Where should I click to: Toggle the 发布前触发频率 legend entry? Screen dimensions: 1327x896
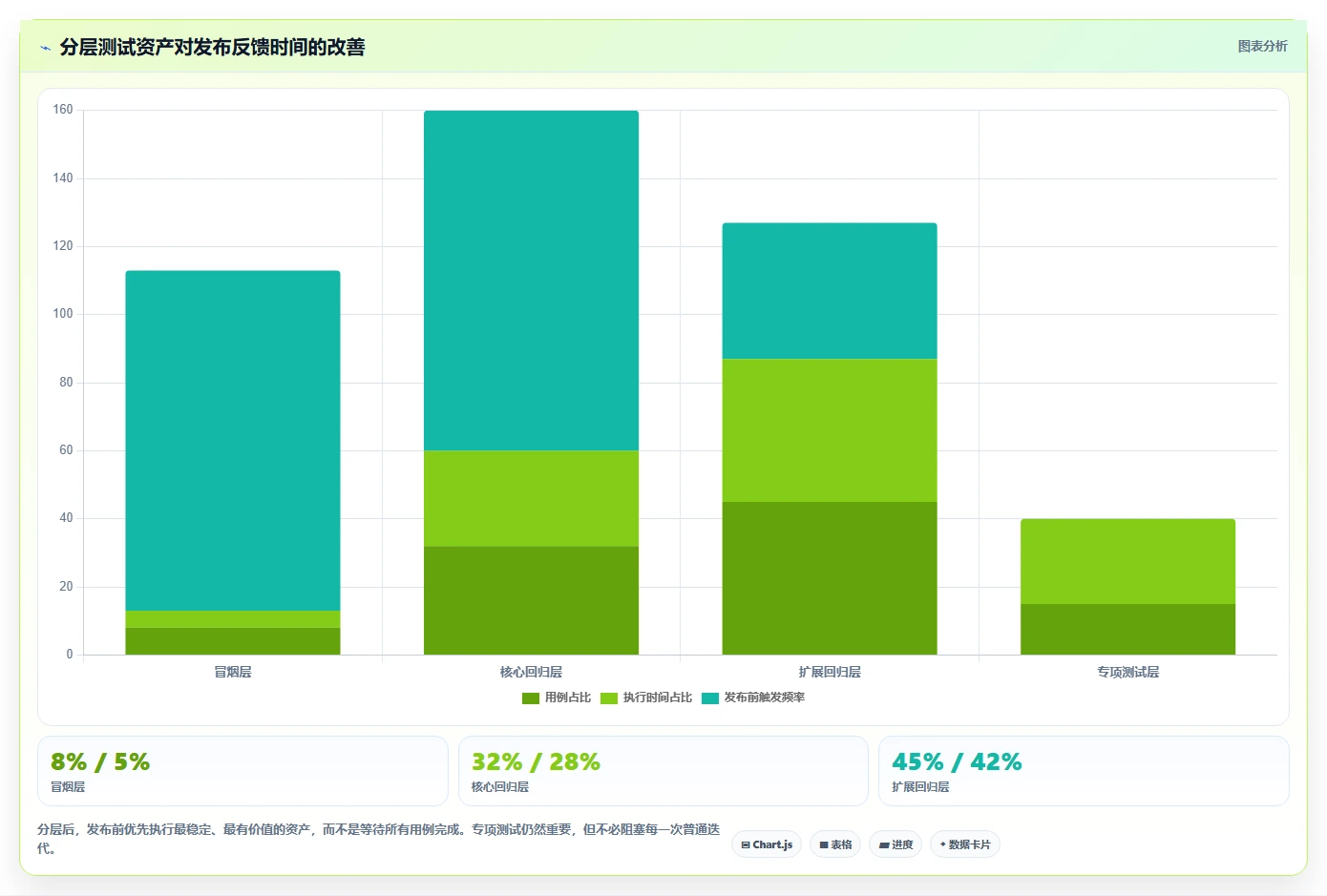753,698
